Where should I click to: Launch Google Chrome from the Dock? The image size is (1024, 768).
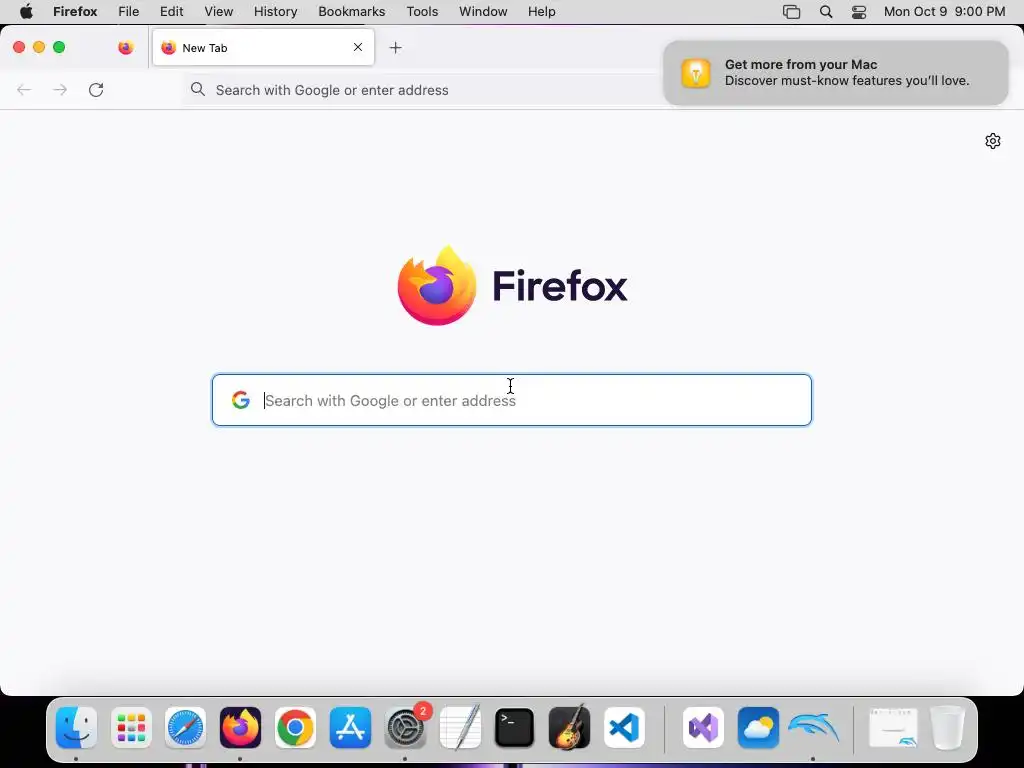pyautogui.click(x=295, y=728)
